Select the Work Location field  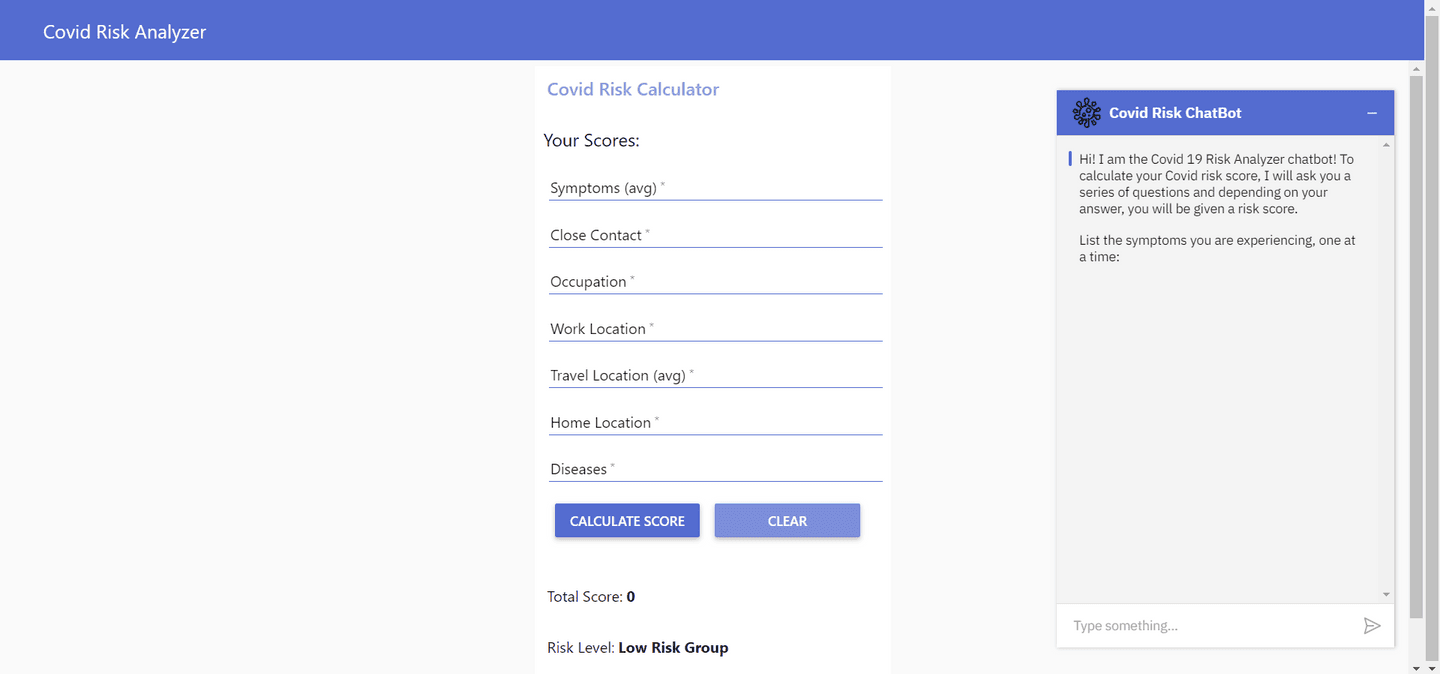(715, 329)
